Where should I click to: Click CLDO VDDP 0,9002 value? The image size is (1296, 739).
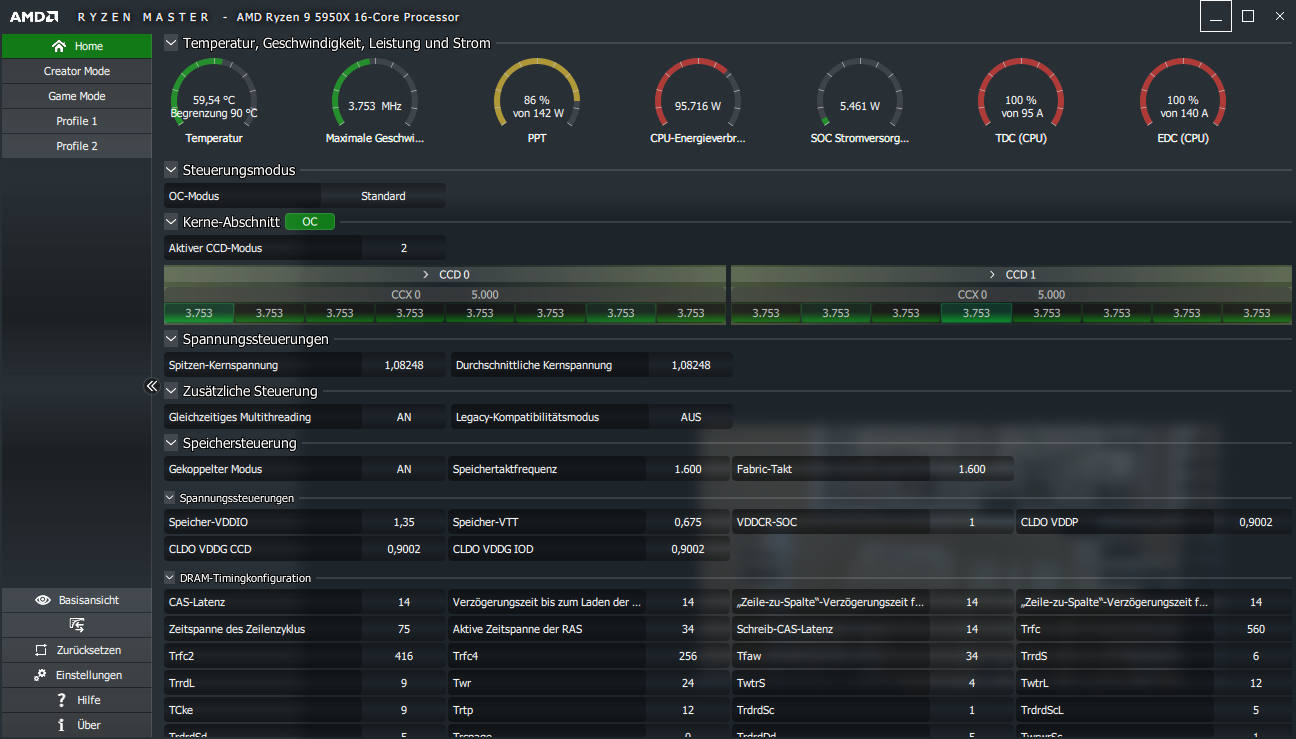[1256, 522]
